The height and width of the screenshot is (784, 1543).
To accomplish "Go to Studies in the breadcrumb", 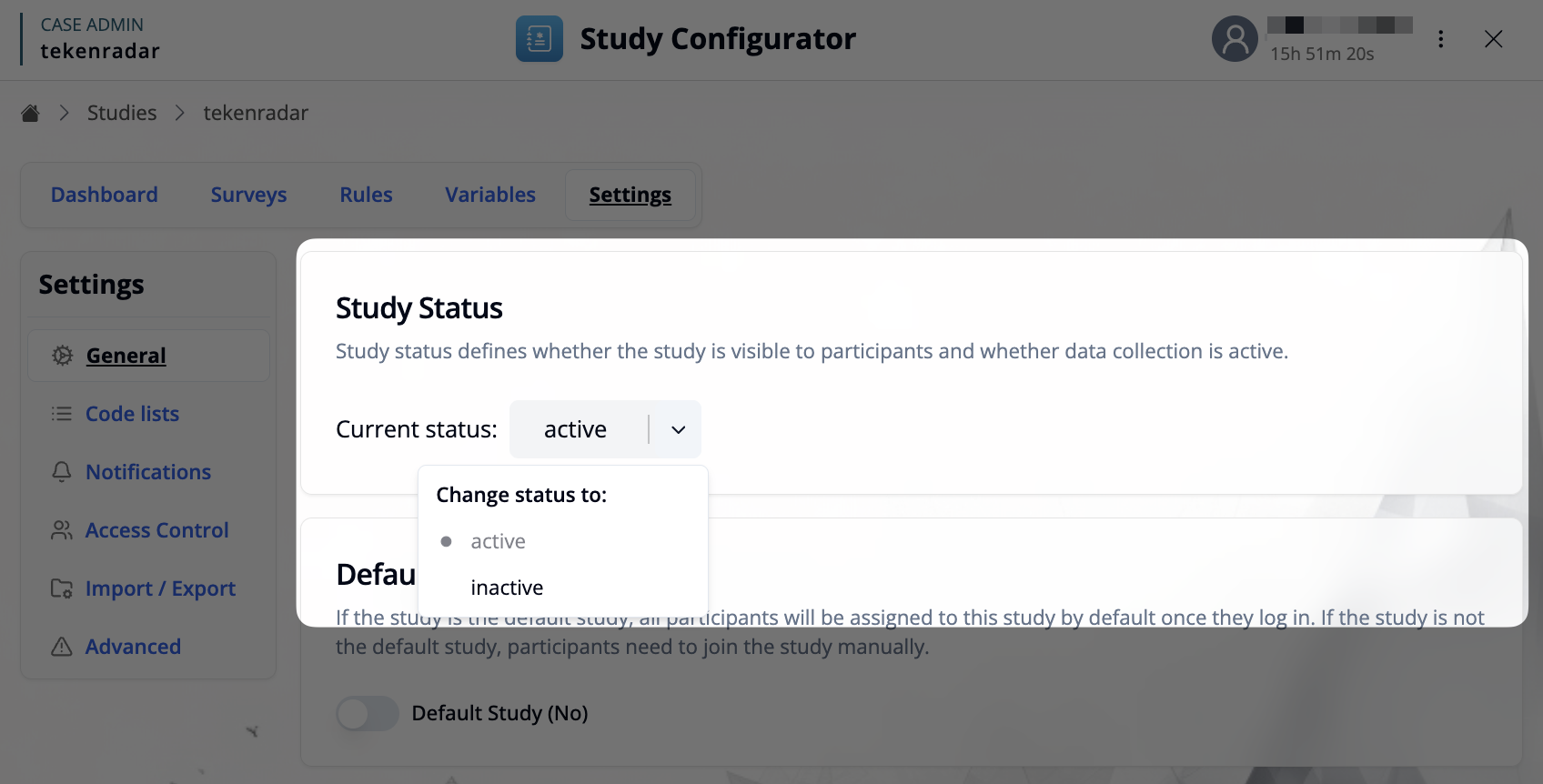I will pyautogui.click(x=122, y=113).
